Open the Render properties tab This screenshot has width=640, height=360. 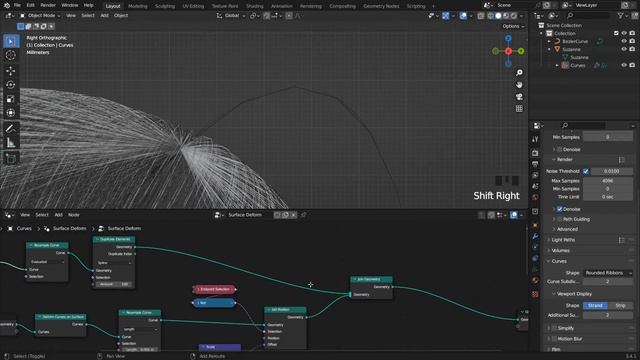coord(535,153)
